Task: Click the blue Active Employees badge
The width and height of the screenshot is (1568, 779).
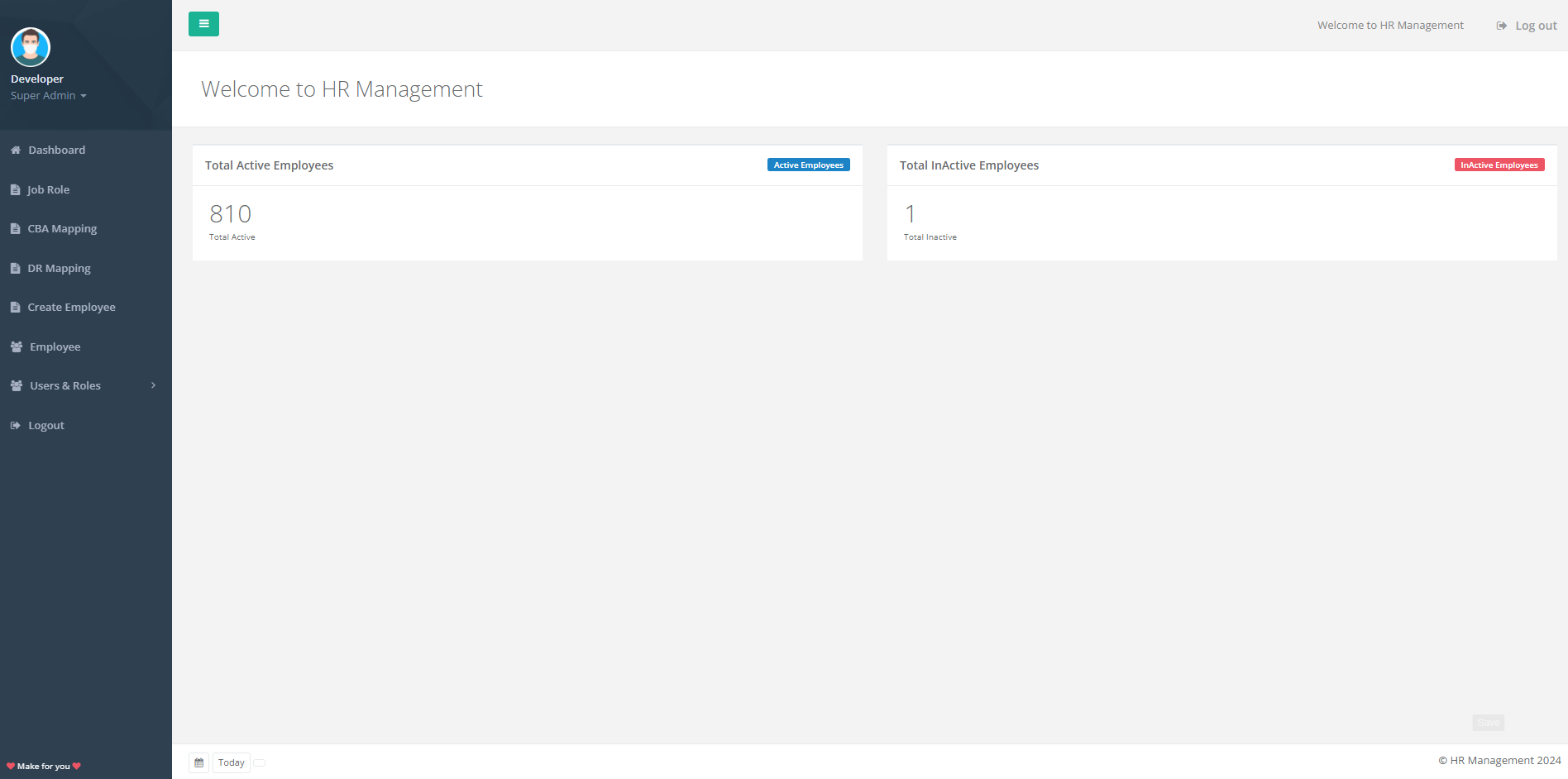Action: point(808,165)
